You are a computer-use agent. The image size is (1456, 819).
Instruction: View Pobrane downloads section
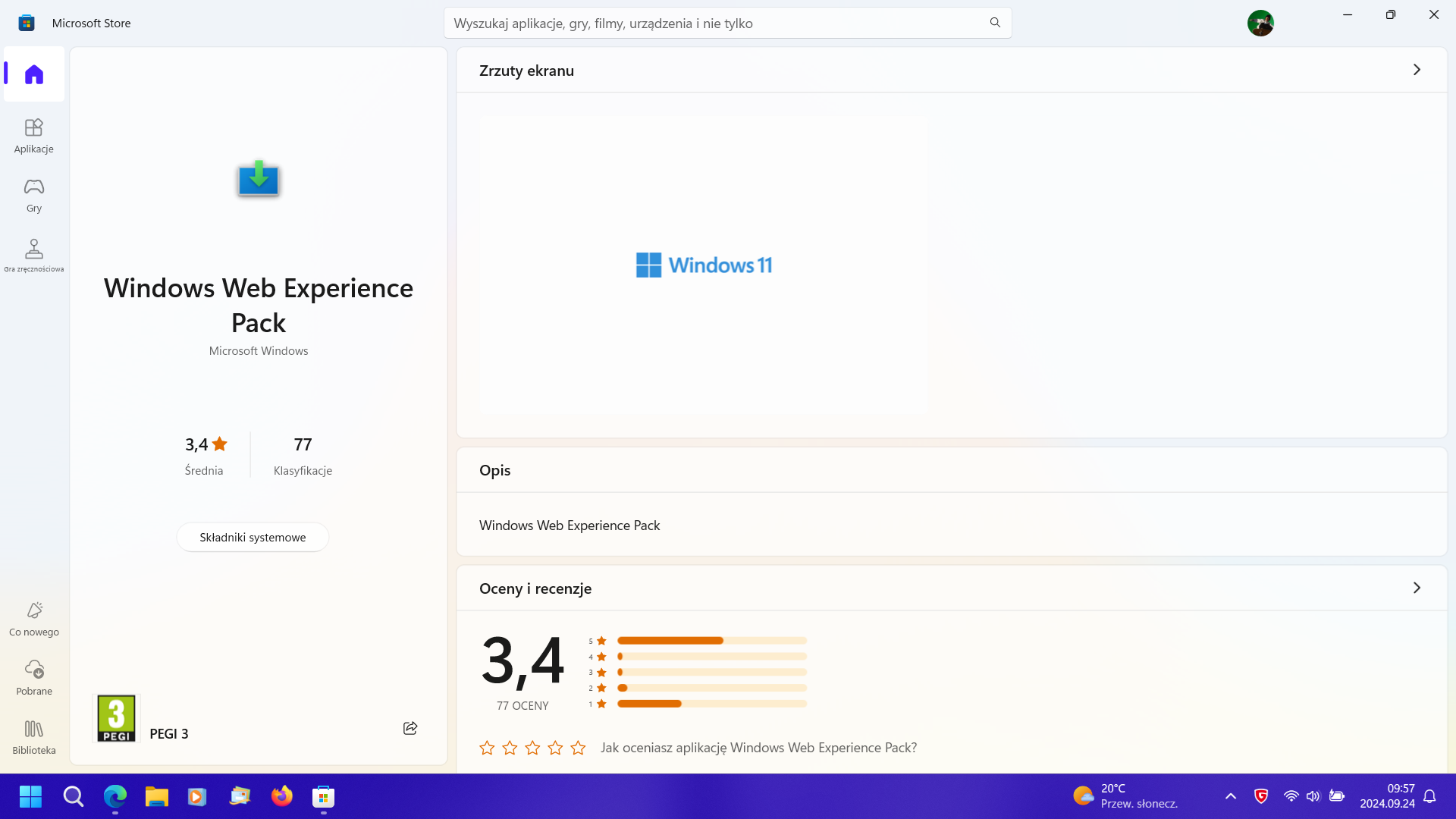tap(33, 677)
